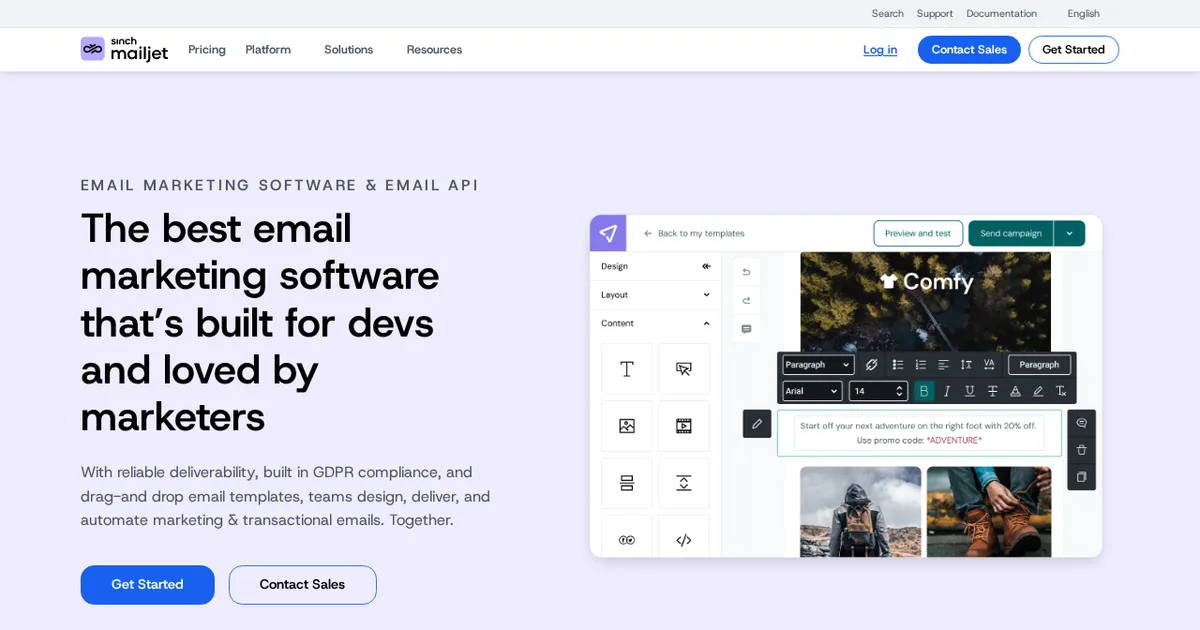This screenshot has width=1200, height=630.
Task: Click the letter spacing VA icon
Action: (x=989, y=365)
